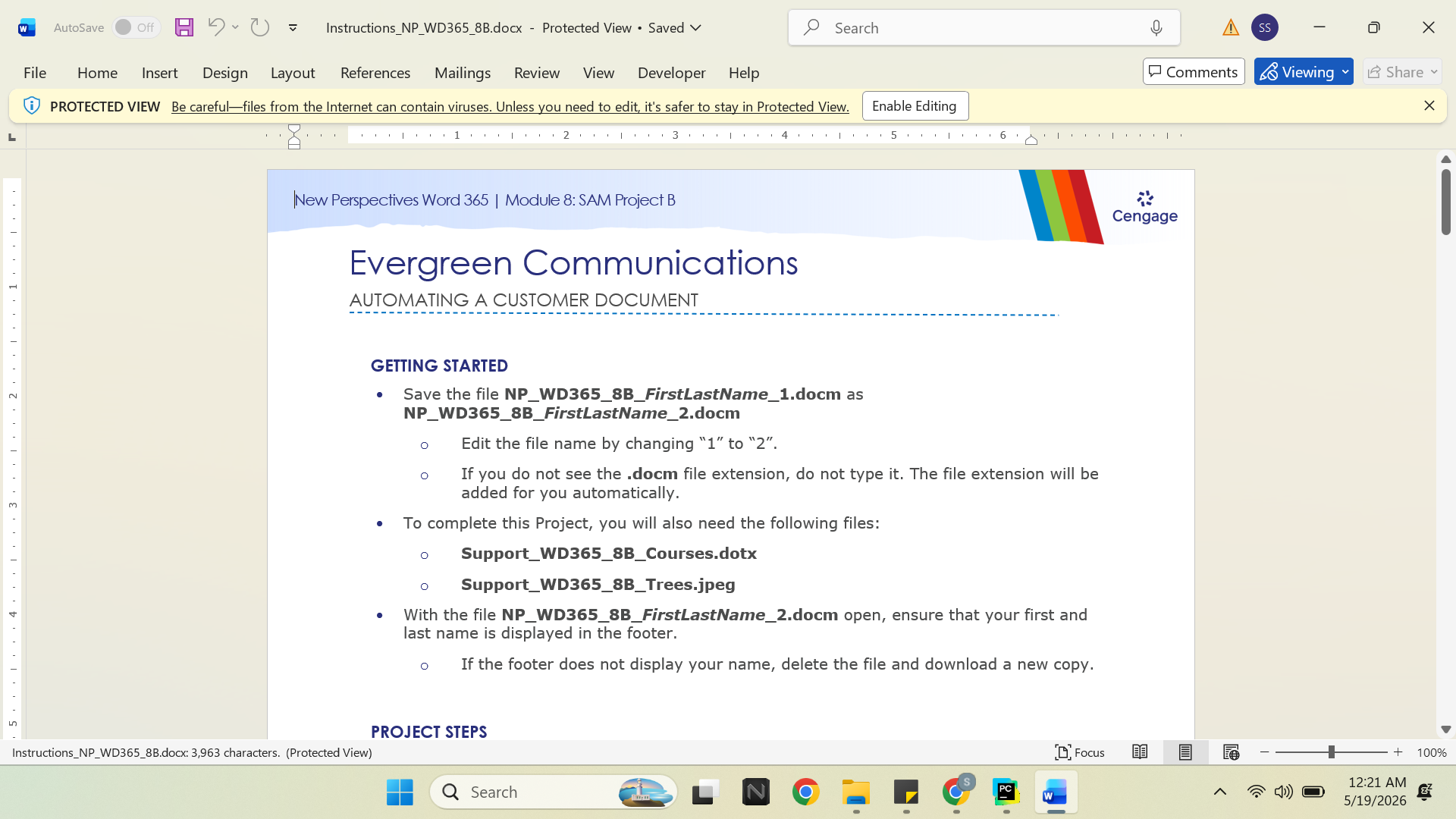The height and width of the screenshot is (819, 1456).
Task: Zoom out with the minus icon
Action: (x=1264, y=752)
